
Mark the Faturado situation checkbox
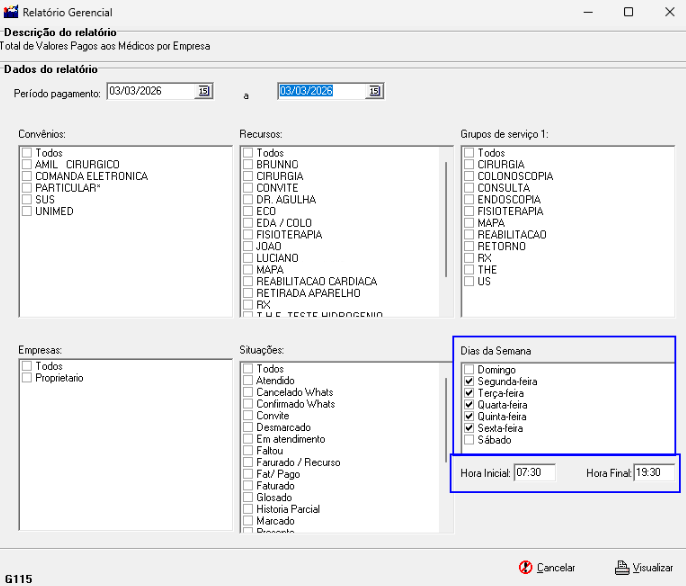pyautogui.click(x=248, y=486)
